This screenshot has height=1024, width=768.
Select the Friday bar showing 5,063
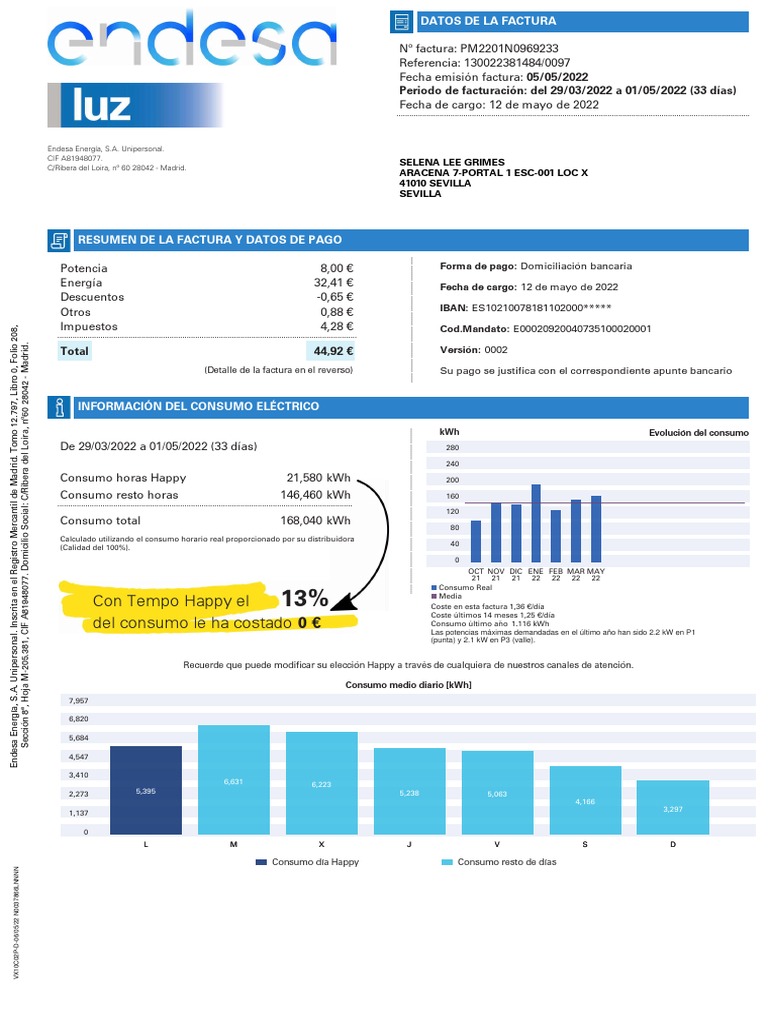click(498, 793)
